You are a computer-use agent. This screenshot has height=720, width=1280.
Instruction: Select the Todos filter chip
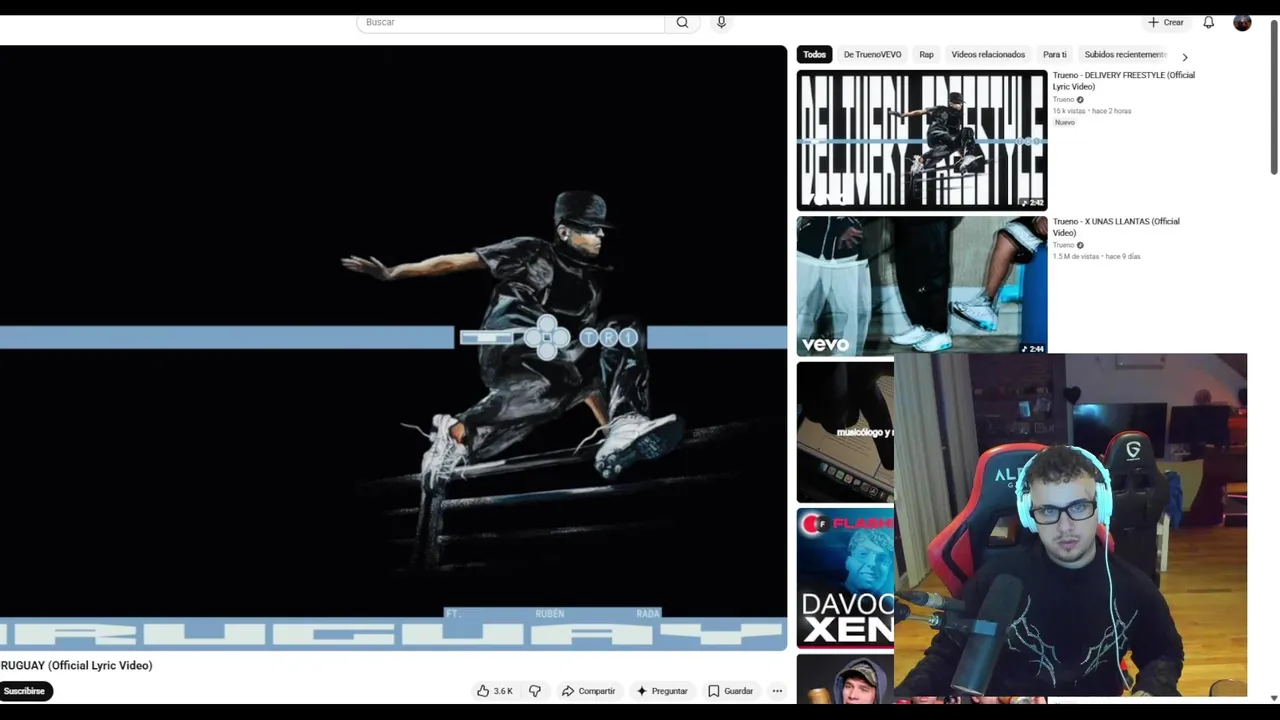(814, 55)
